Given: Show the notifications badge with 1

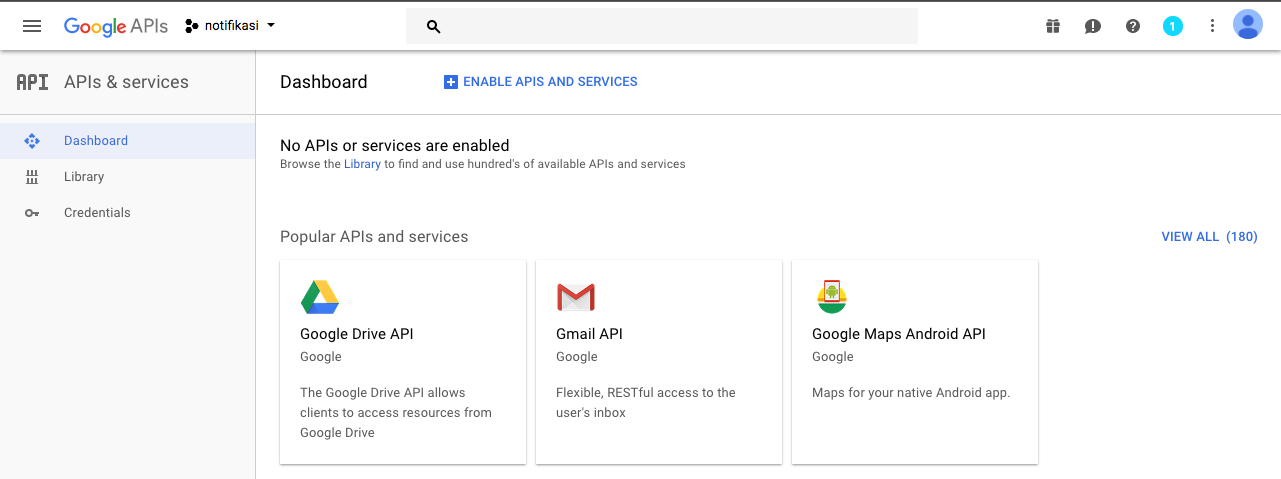Looking at the screenshot, I should click(1173, 26).
